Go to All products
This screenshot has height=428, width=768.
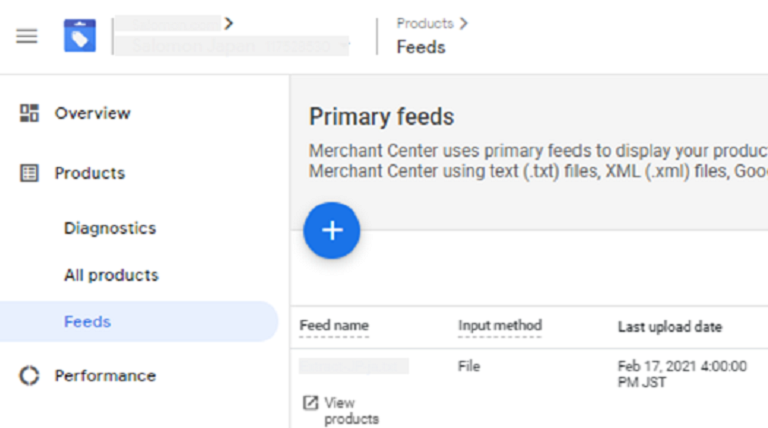click(111, 275)
